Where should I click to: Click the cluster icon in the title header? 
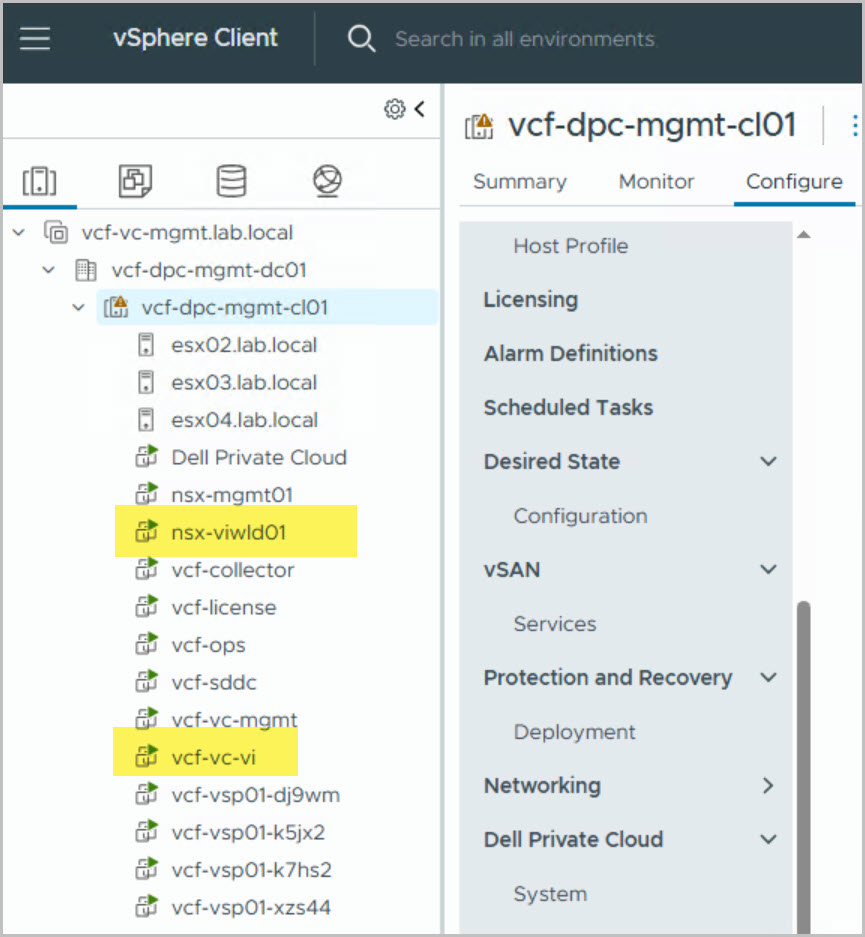(479, 126)
